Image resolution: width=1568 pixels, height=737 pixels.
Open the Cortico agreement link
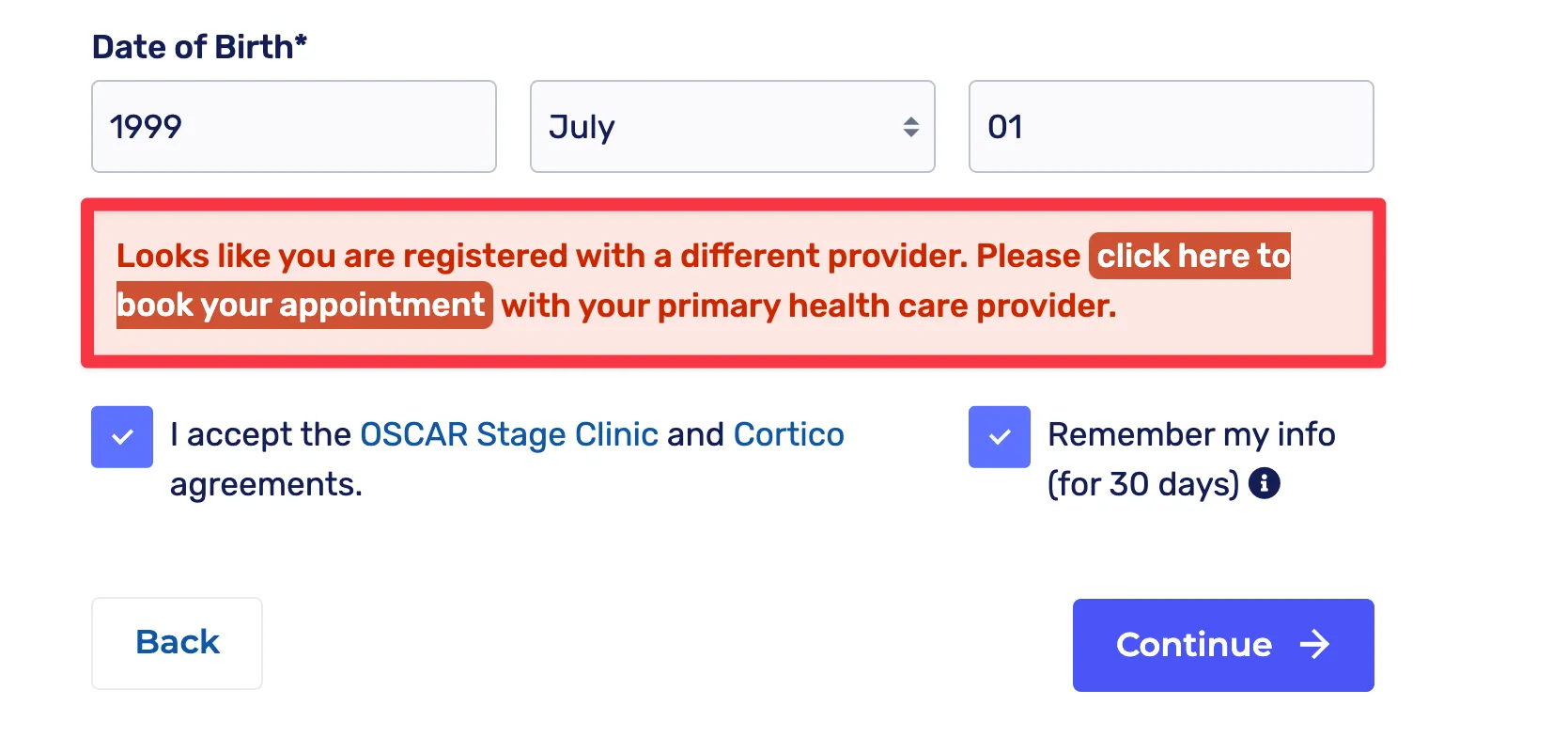[788, 434]
